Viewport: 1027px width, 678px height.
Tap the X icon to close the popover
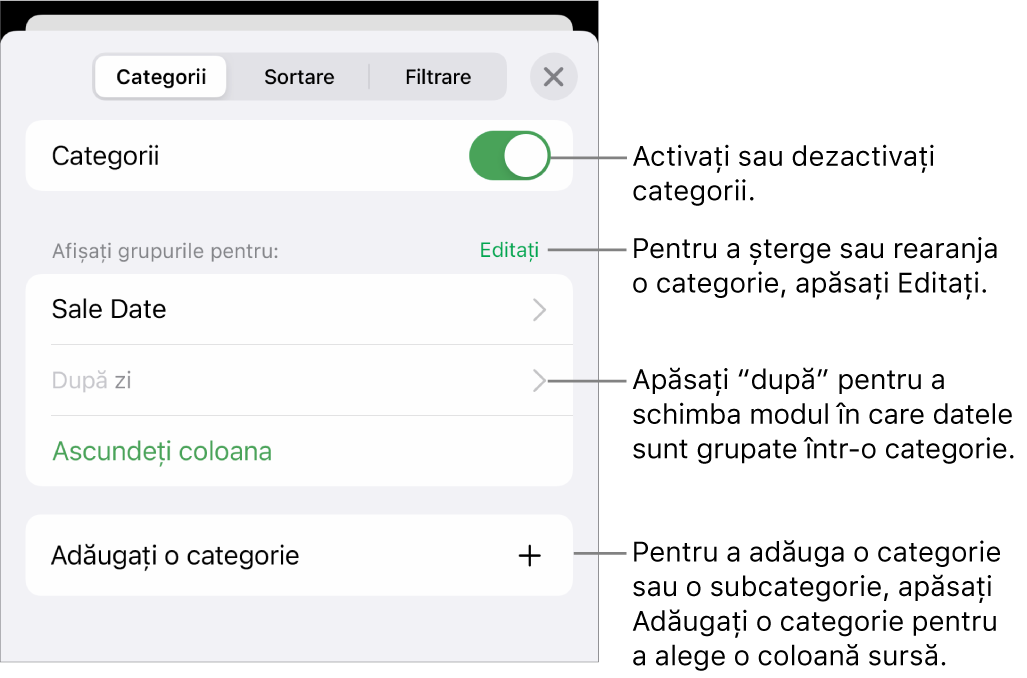[553, 76]
